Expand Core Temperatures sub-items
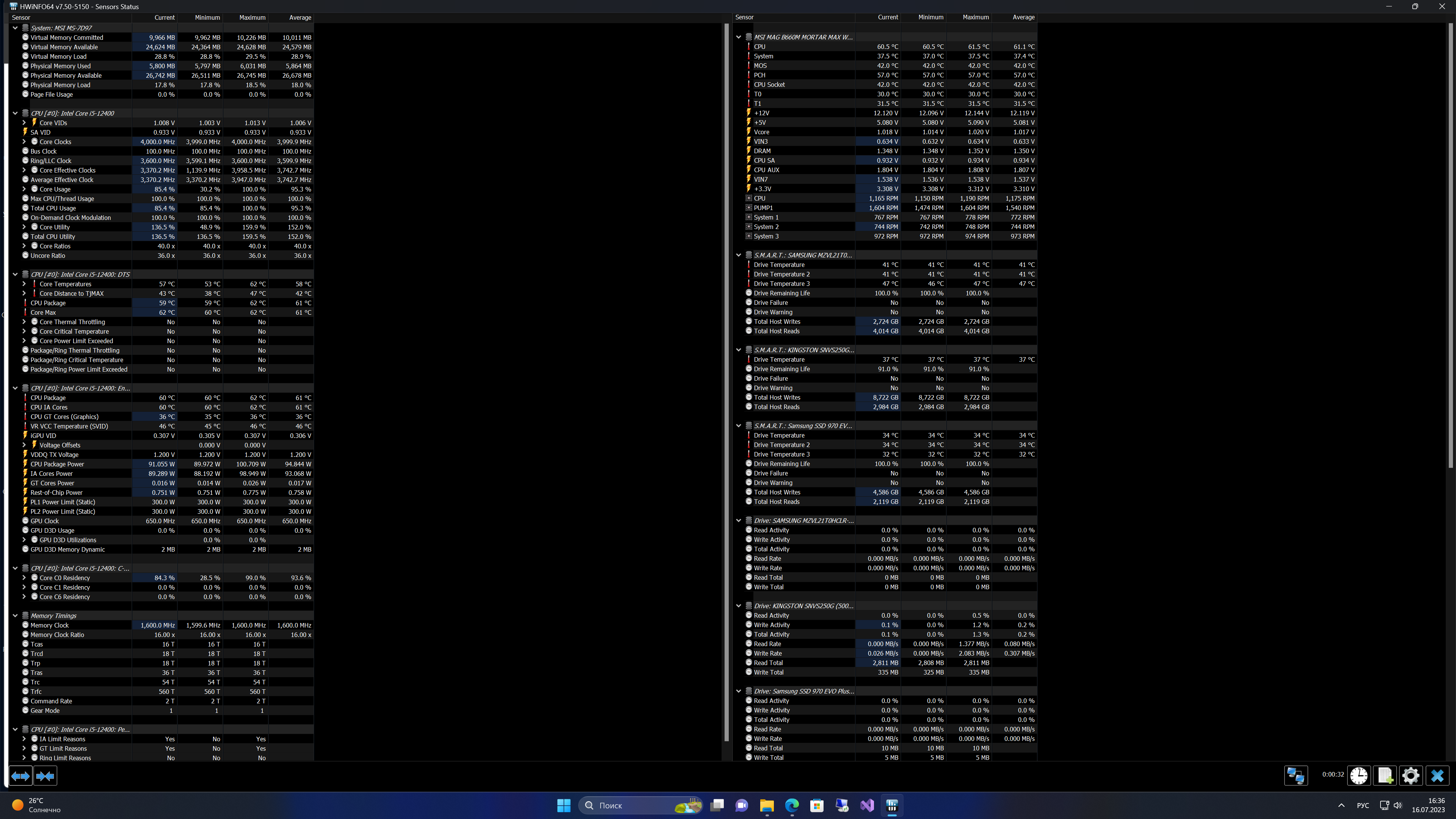The image size is (1456, 819). tap(24, 284)
